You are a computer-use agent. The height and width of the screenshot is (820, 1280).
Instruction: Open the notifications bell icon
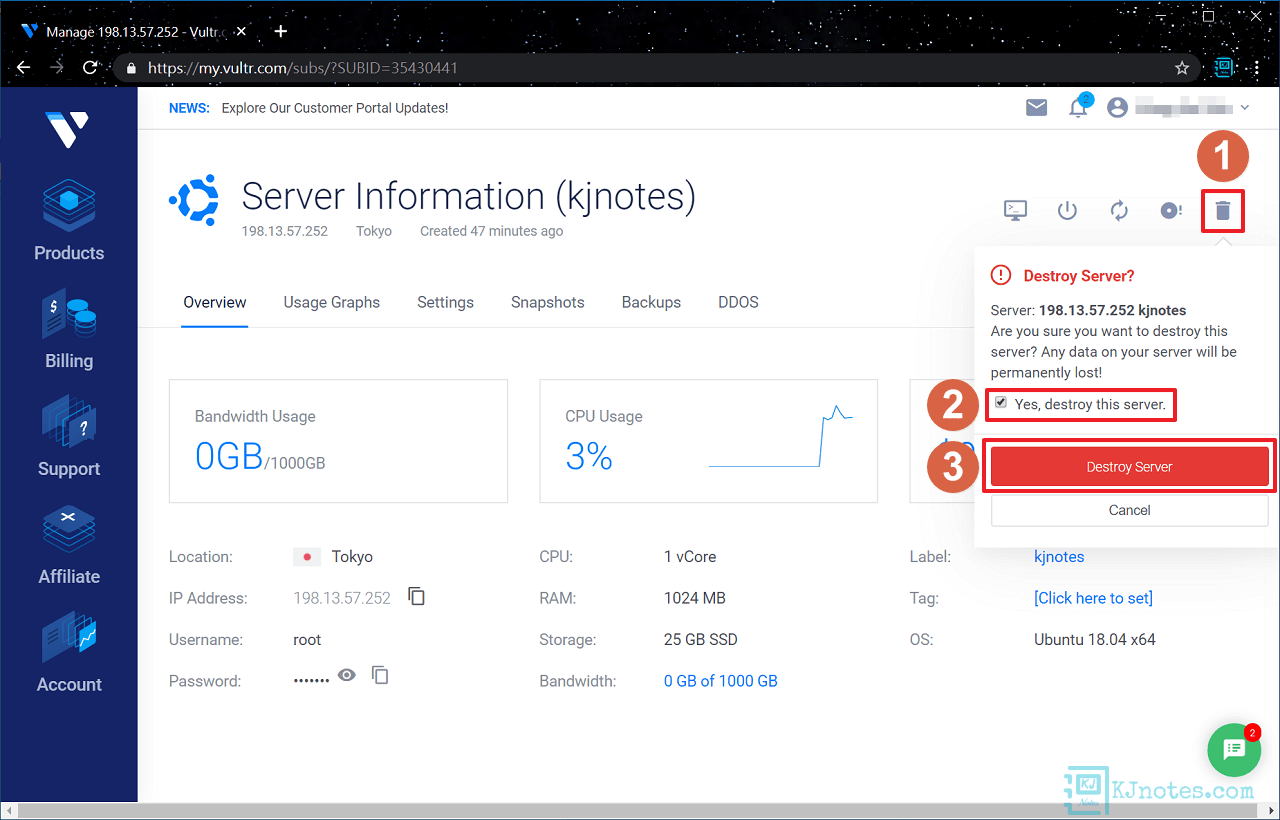pos(1078,108)
